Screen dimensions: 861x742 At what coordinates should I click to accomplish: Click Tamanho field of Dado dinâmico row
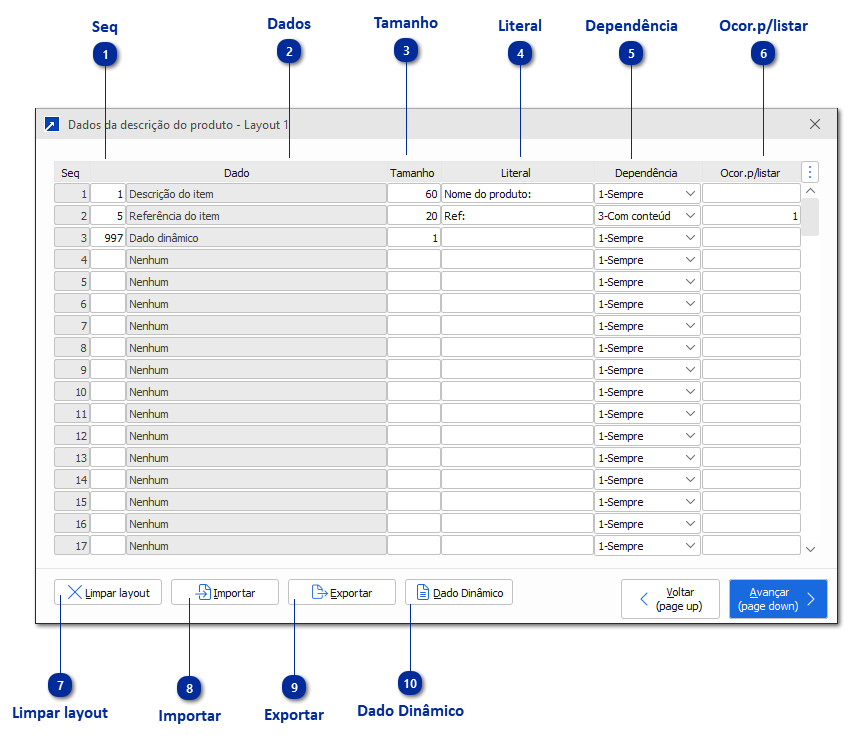(413, 238)
